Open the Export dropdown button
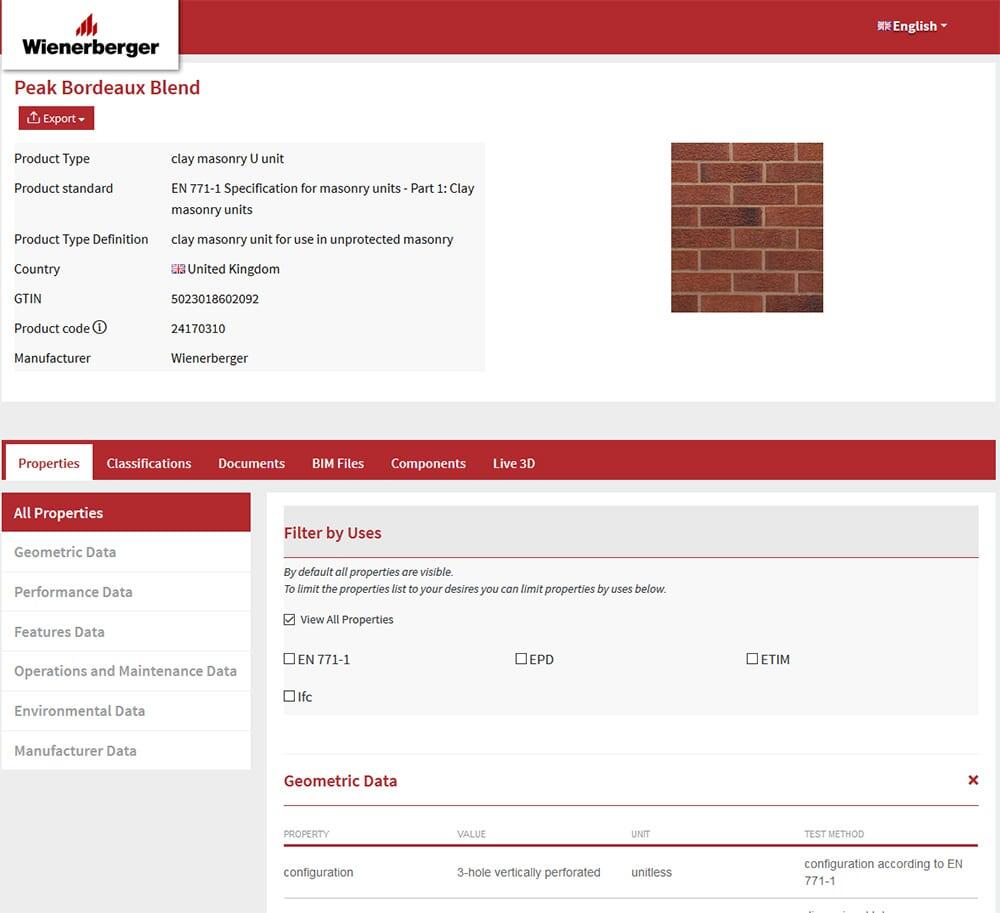1000x913 pixels. click(x=56, y=118)
